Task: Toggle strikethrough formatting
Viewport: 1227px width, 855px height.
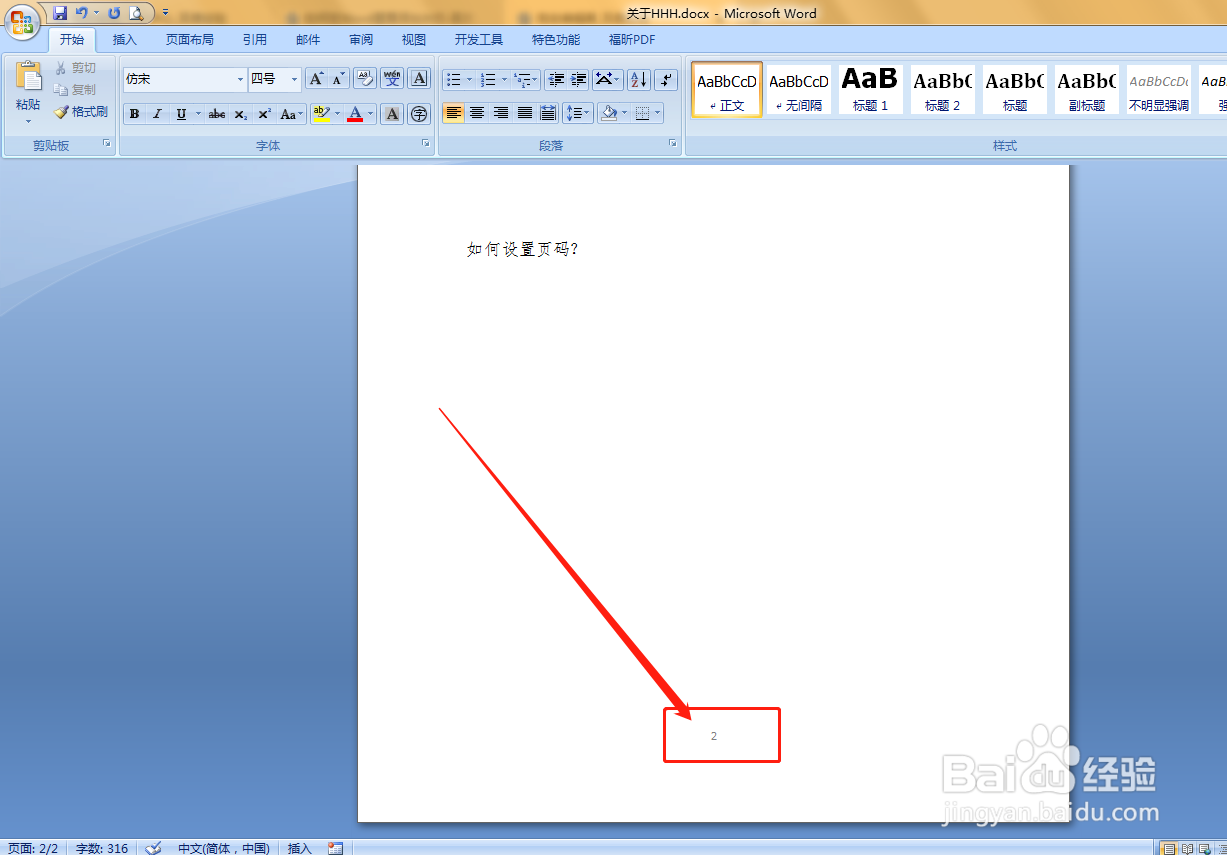Action: pyautogui.click(x=217, y=114)
